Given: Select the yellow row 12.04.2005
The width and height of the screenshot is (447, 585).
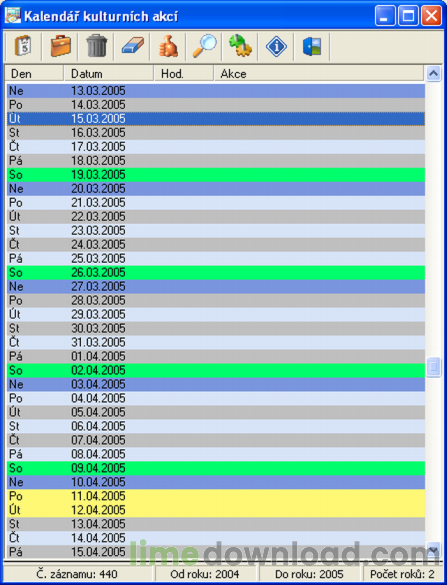Looking at the screenshot, I should [216, 510].
